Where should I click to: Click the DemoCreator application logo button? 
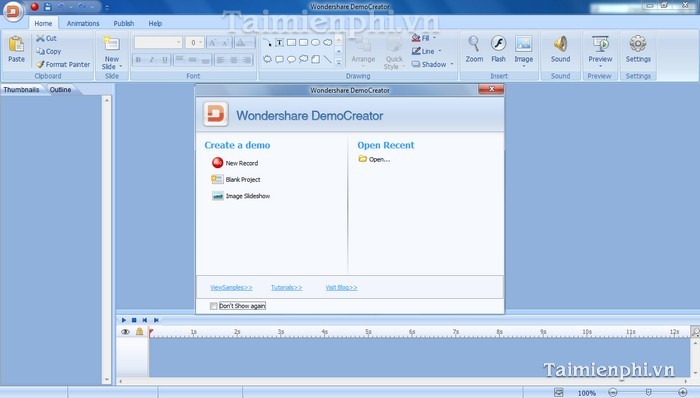tap(13, 12)
